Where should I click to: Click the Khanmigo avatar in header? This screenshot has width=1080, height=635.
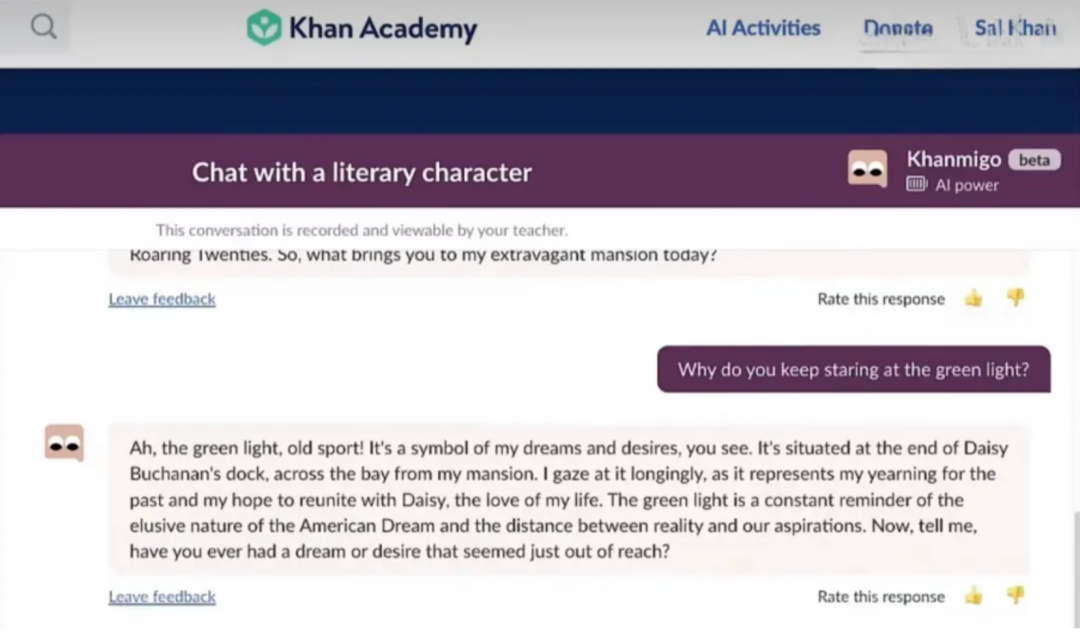tap(867, 169)
